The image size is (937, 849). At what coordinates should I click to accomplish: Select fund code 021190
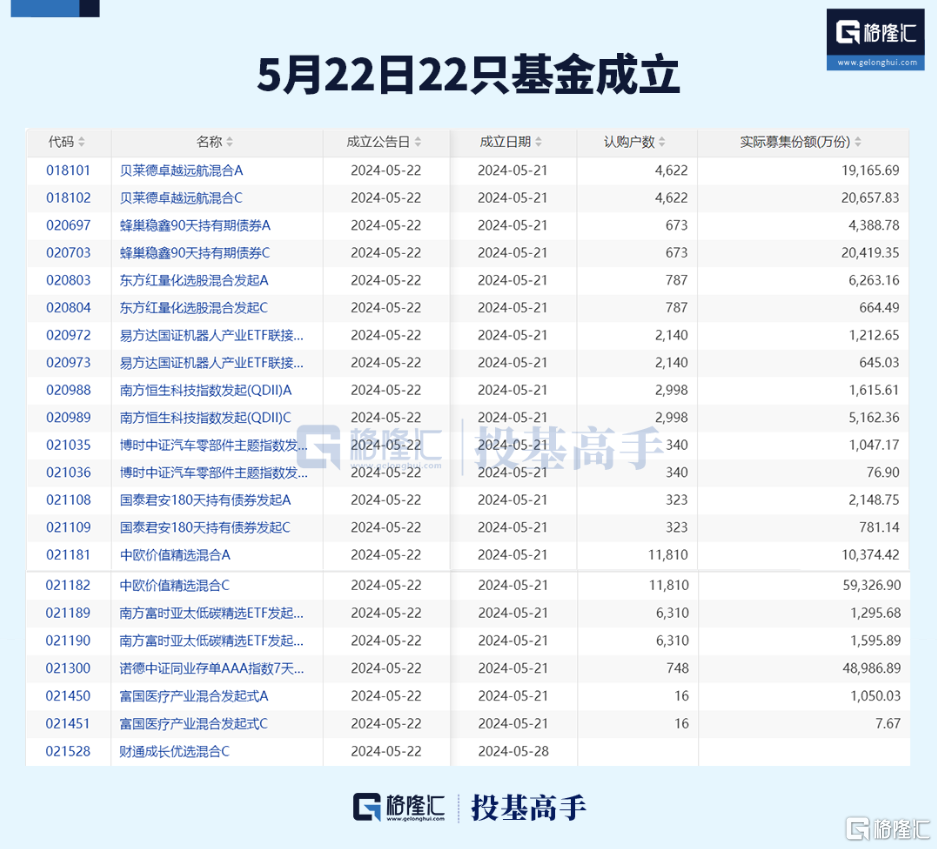coord(68,640)
